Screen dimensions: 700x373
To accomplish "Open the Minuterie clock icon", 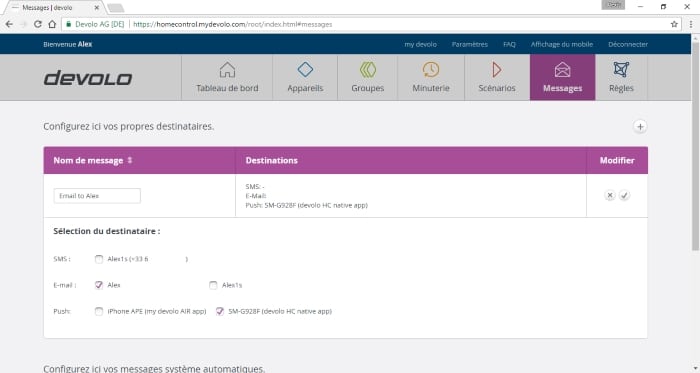I will (431, 70).
